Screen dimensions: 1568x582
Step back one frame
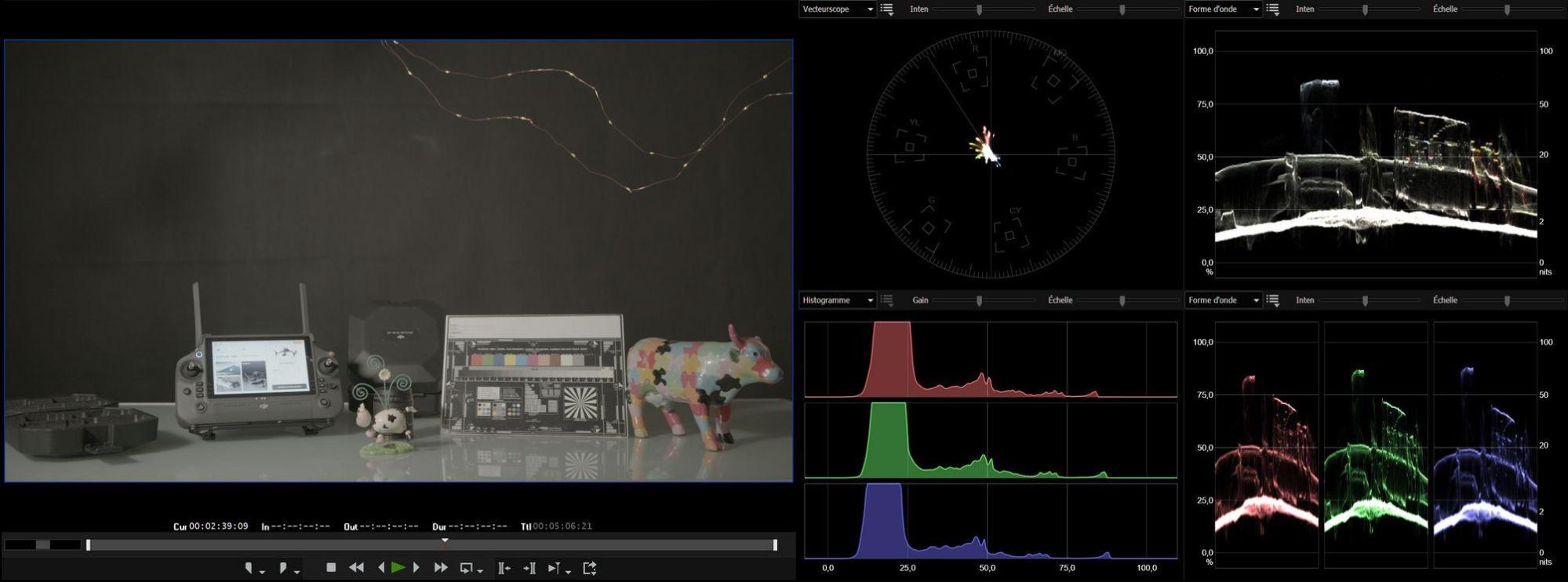tap(381, 567)
